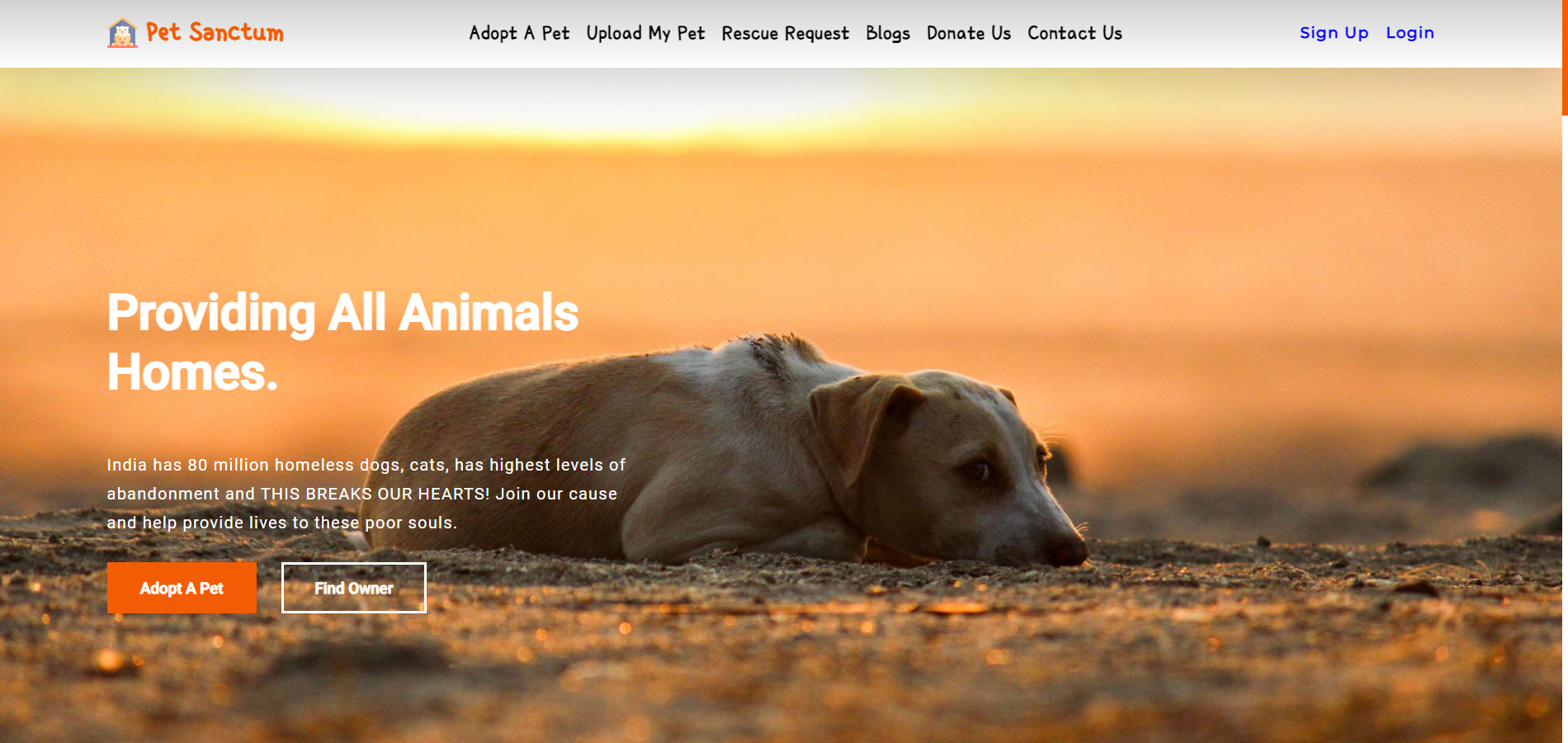Open the Rescue Request nav link
This screenshot has width=1568, height=743.
785,33
